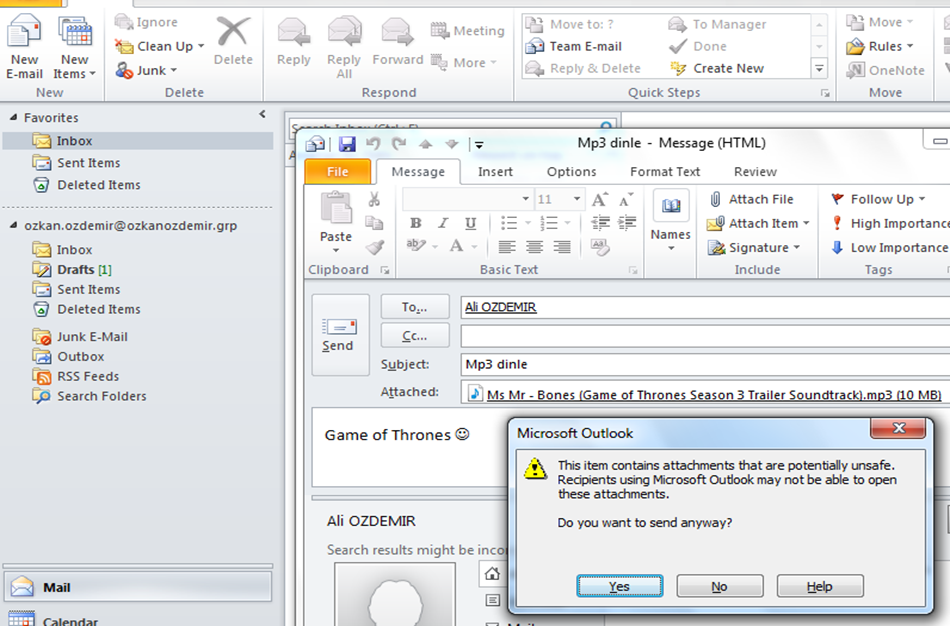This screenshot has width=950, height=626.
Task: Select Inbox under Favorites
Action: 138,141
